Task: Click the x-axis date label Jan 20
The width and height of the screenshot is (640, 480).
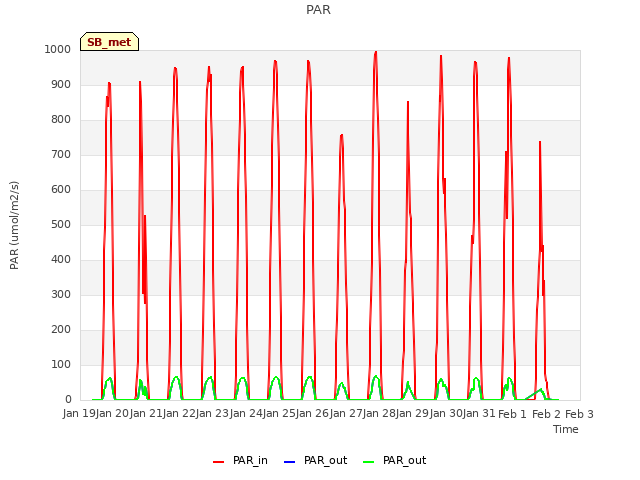Action: (112, 414)
